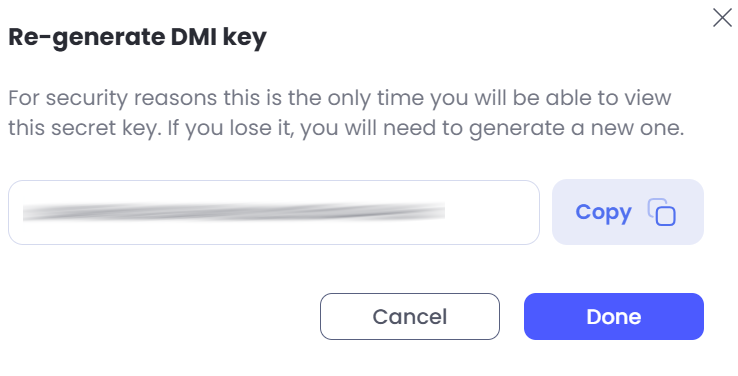
Task: Click the start of the blurred key
Action: tap(27, 213)
